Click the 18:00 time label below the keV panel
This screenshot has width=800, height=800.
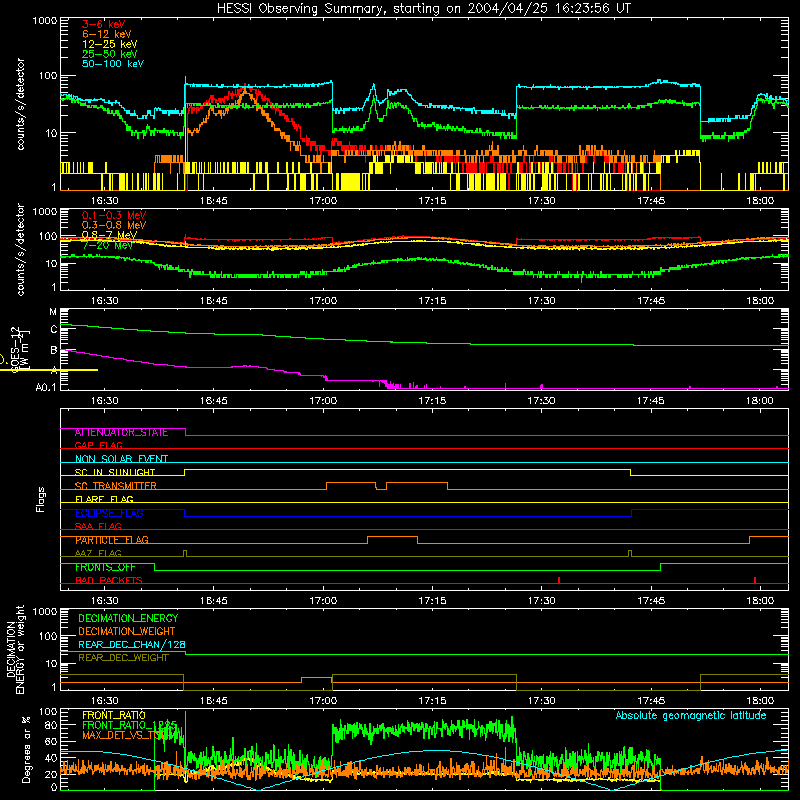click(760, 201)
